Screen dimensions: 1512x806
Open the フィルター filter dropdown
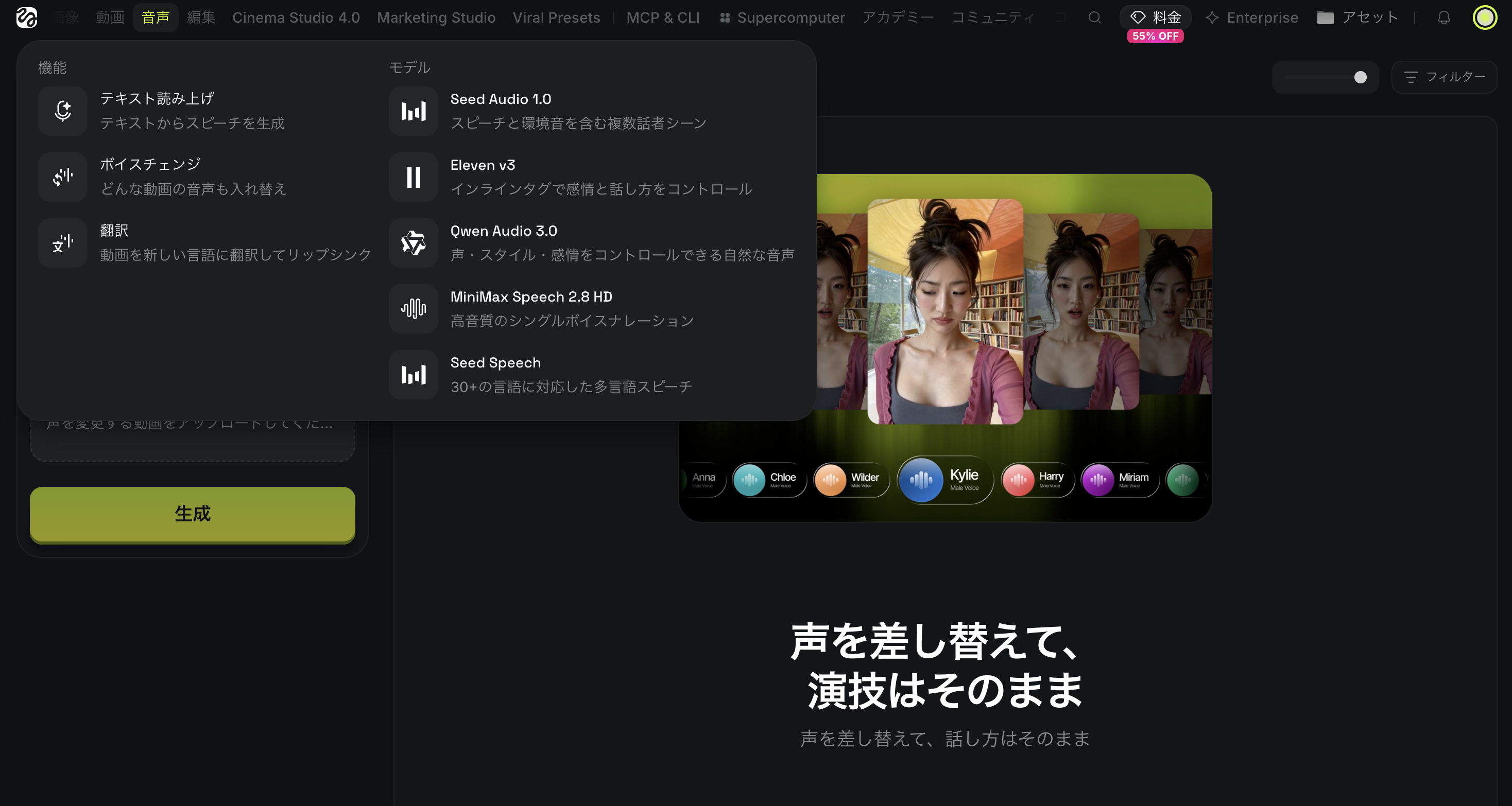(1444, 77)
